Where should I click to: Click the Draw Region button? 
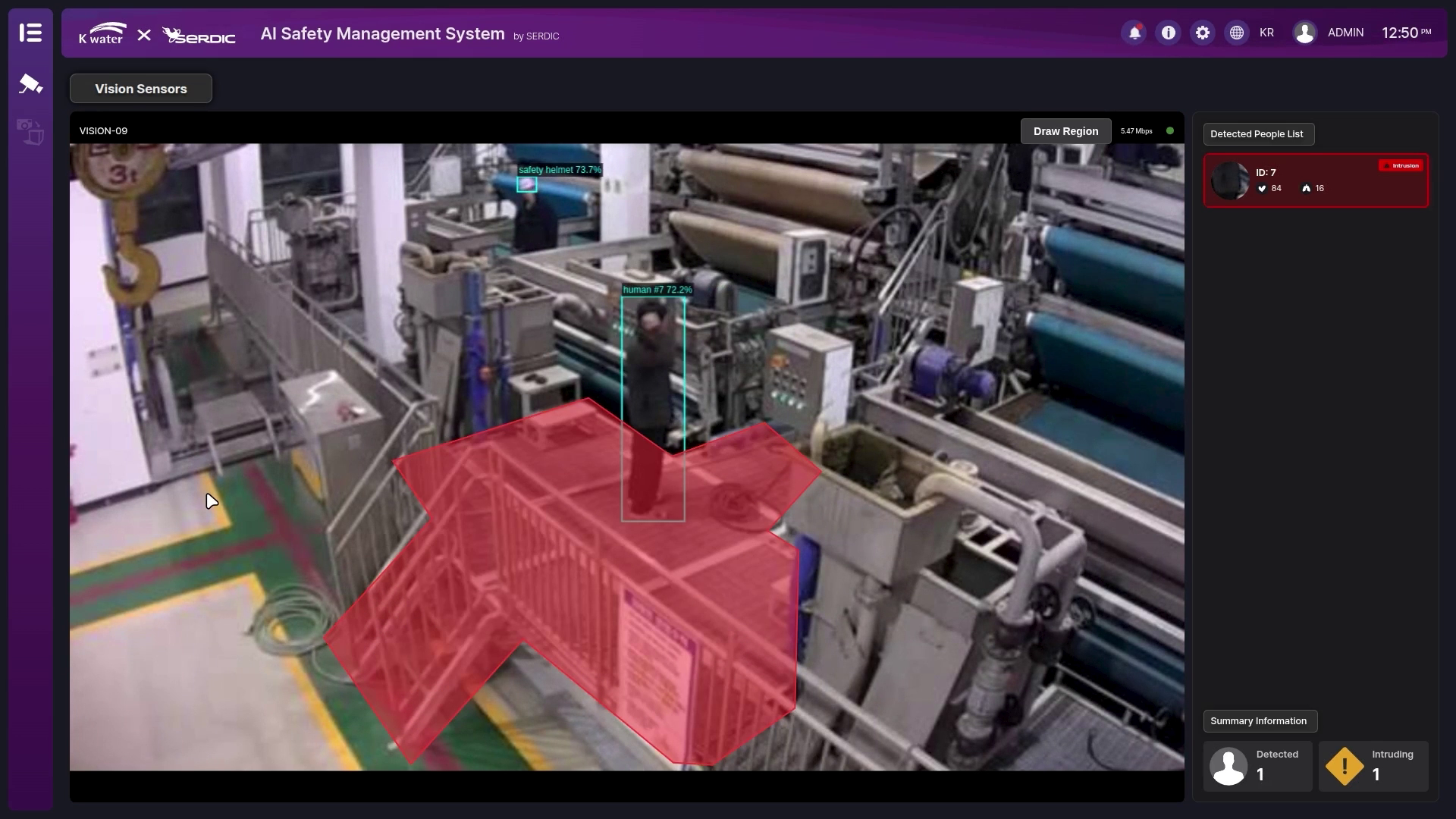1065,131
